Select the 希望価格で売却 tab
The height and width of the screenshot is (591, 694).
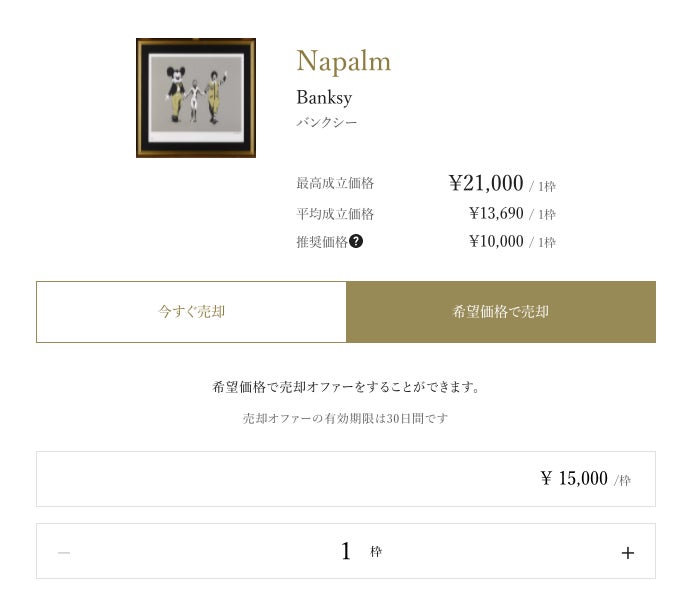coord(500,312)
